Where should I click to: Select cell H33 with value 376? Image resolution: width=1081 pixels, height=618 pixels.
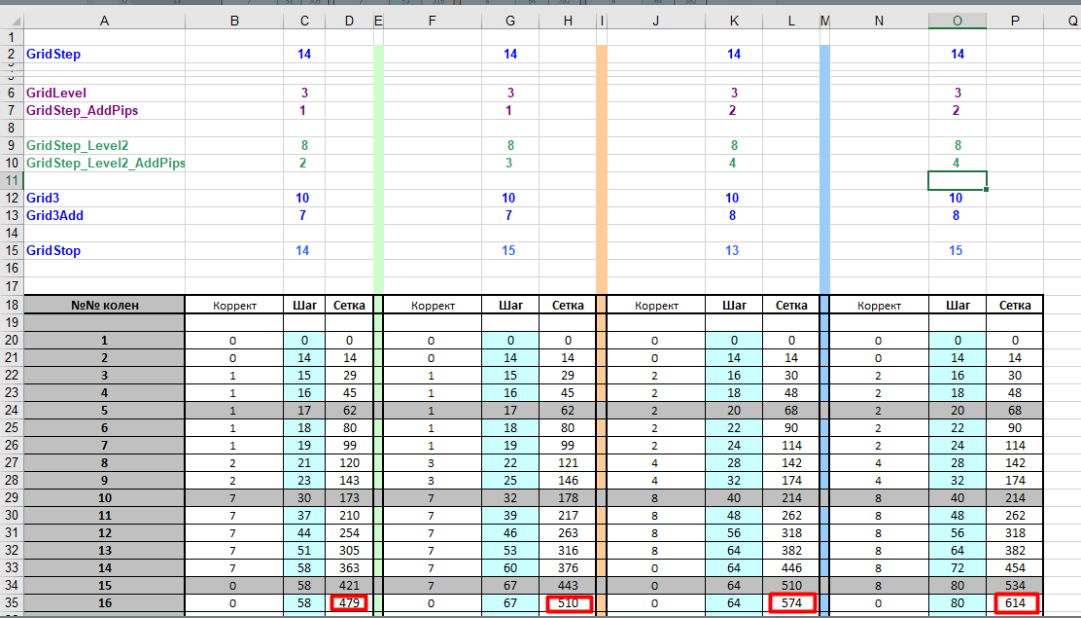click(567, 568)
